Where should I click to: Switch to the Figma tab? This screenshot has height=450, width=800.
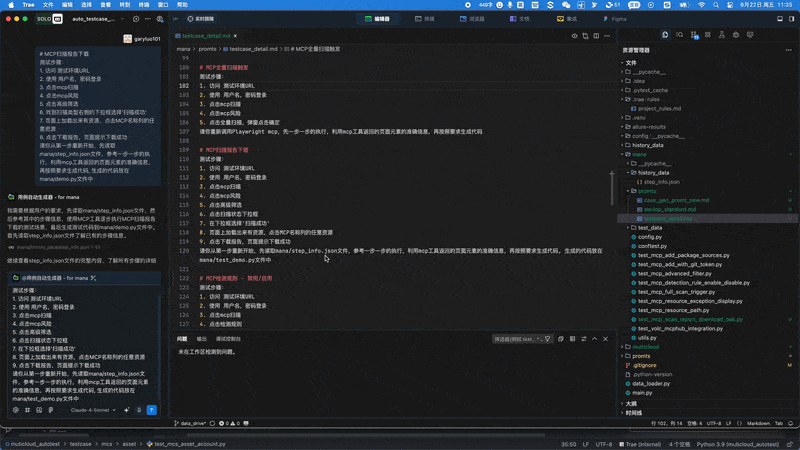point(615,19)
